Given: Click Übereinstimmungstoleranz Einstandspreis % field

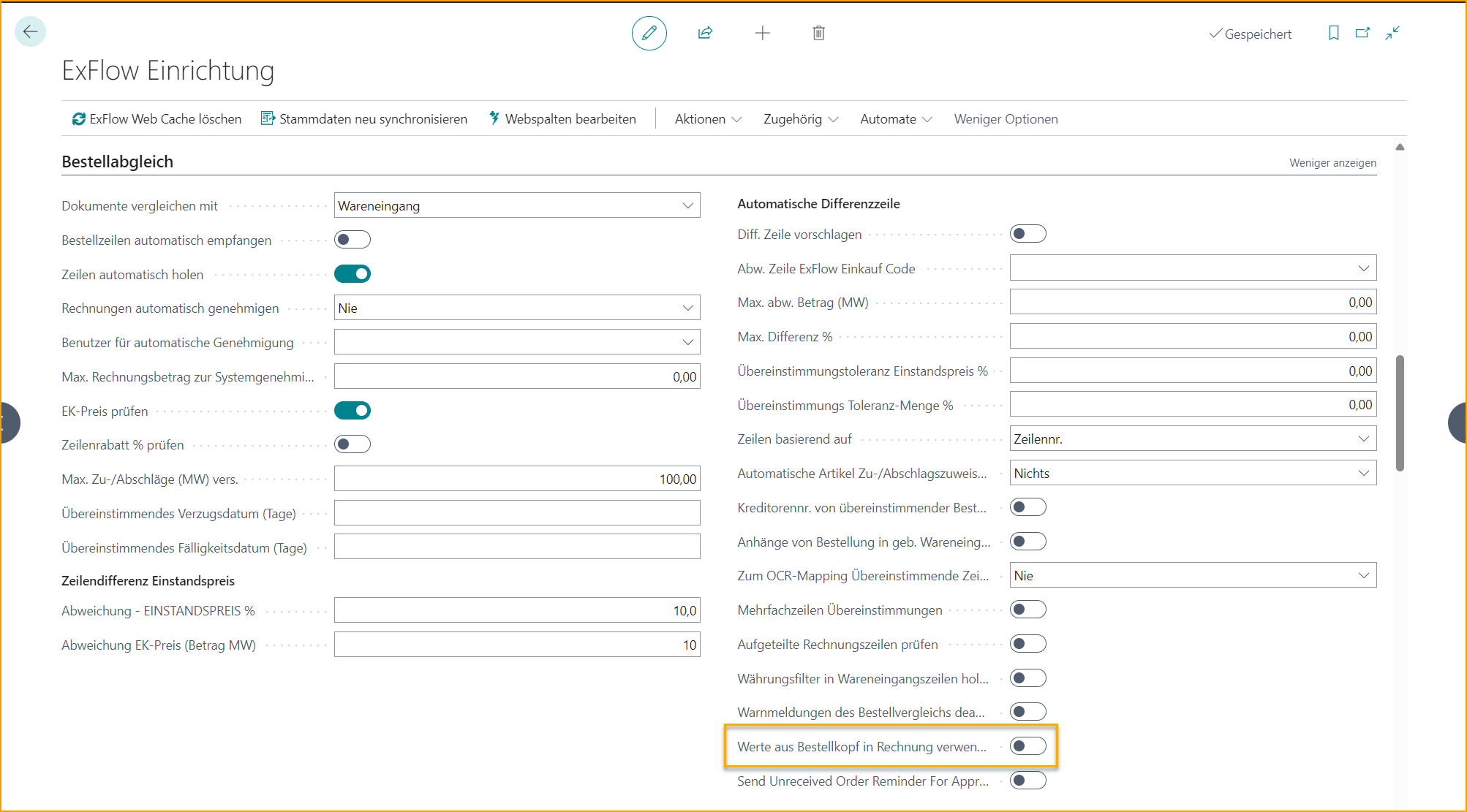Looking at the screenshot, I should coord(1193,371).
